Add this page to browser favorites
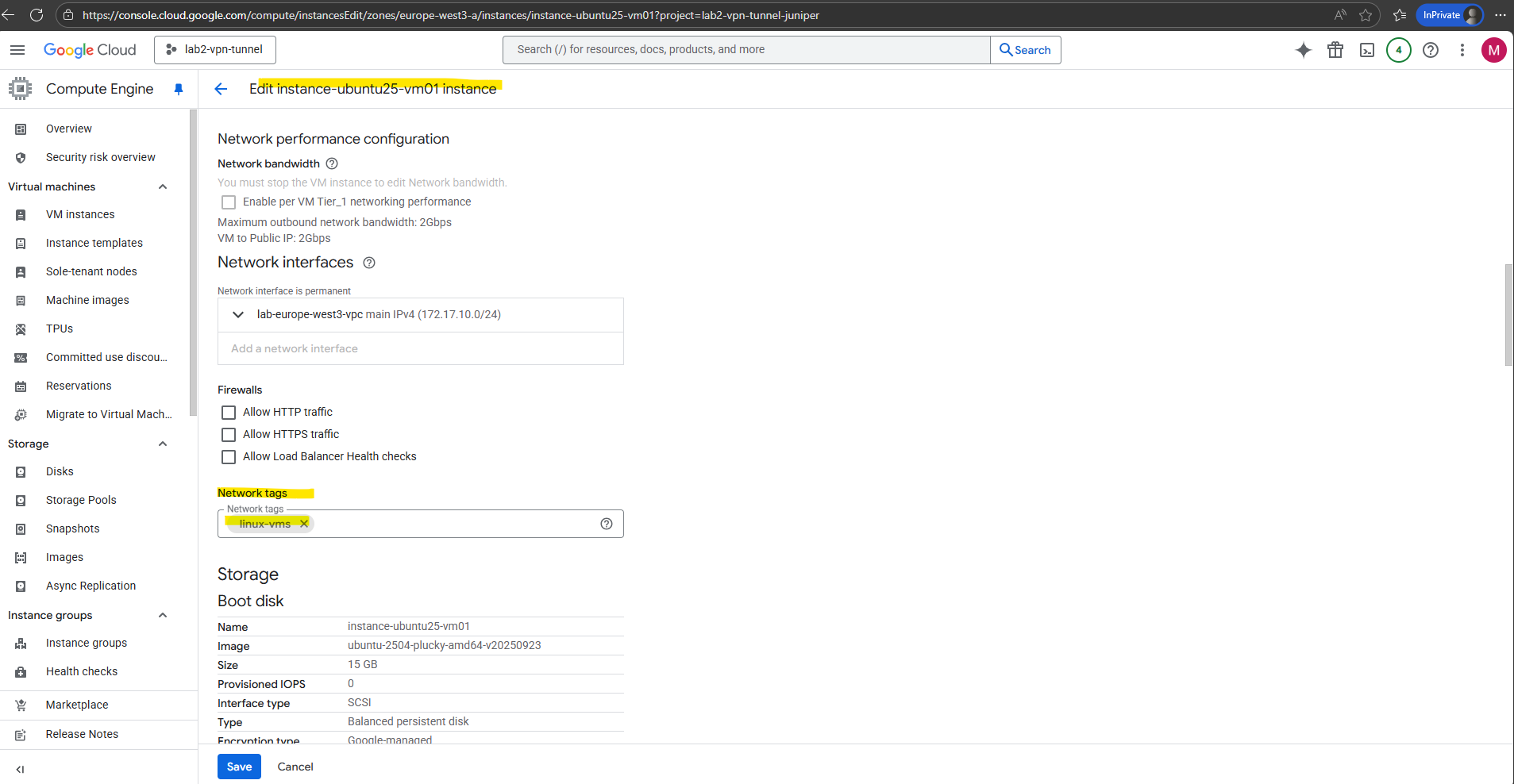1514x784 pixels. [x=1366, y=15]
